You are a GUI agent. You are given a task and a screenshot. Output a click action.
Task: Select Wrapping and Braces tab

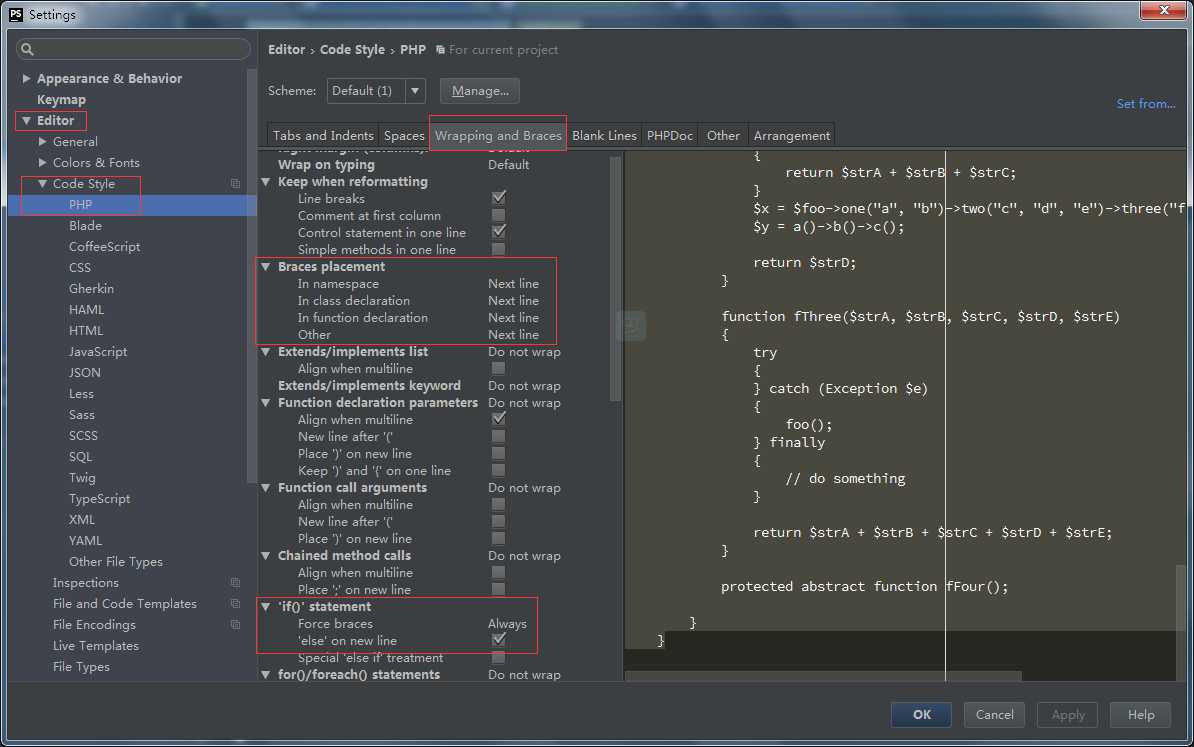498,136
